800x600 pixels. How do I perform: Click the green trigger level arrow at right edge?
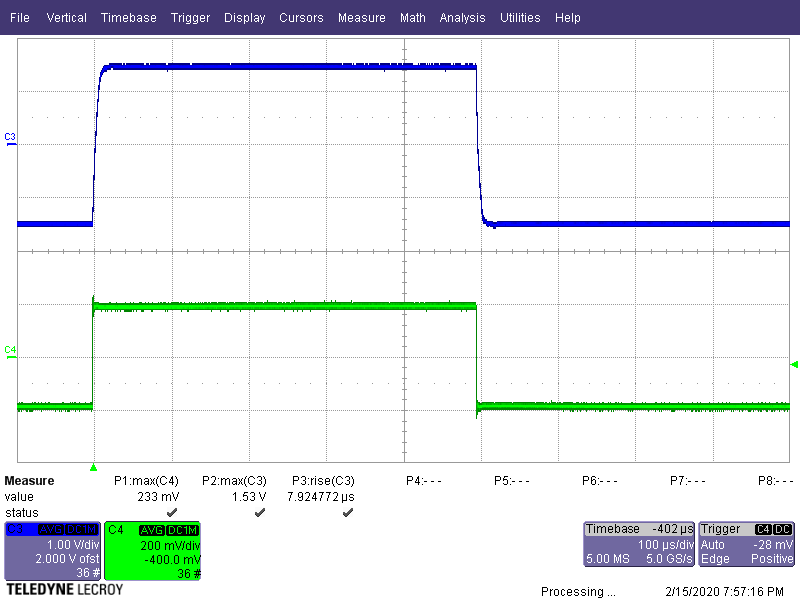pyautogui.click(x=794, y=364)
